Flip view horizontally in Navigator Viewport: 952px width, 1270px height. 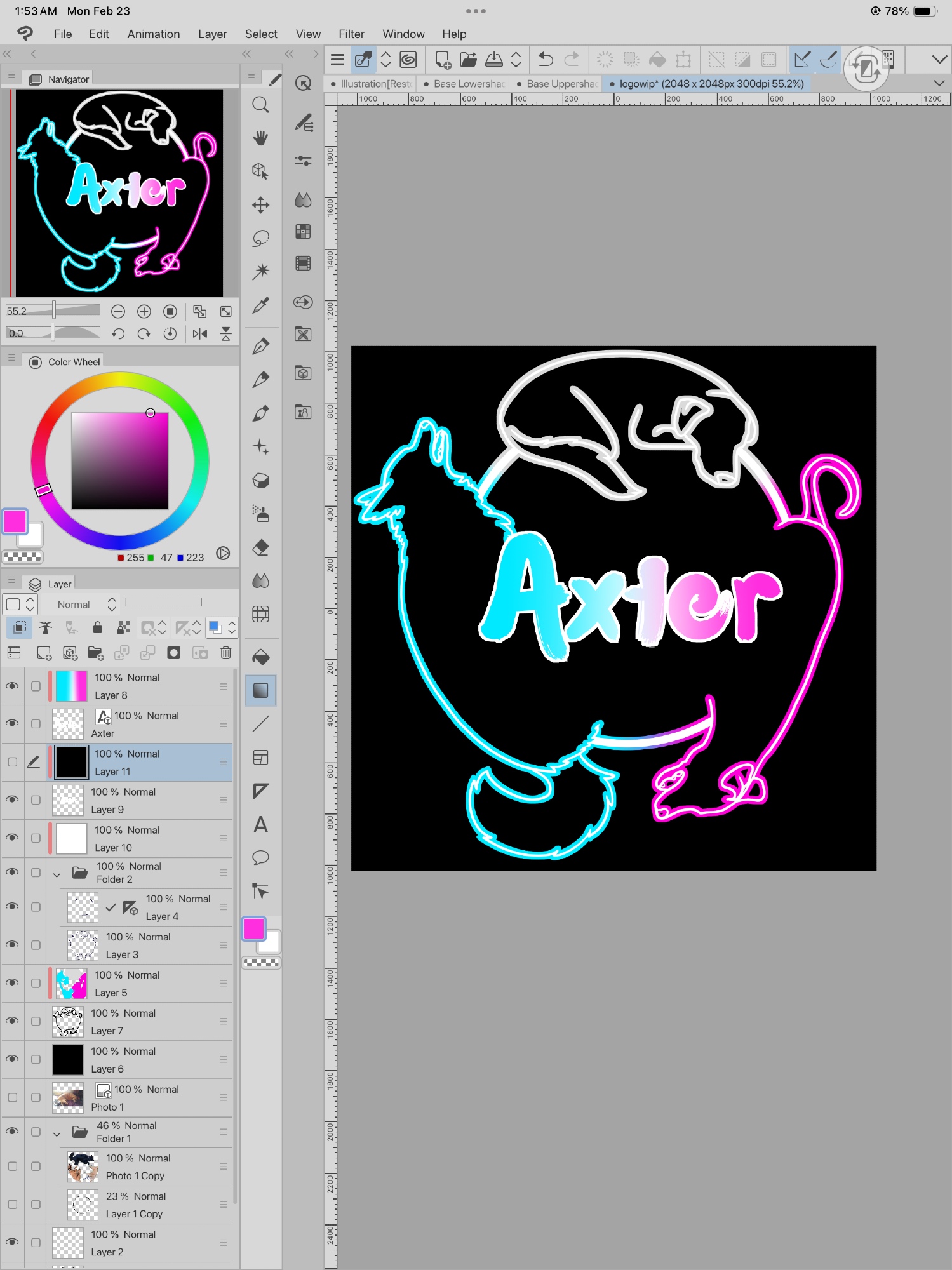[x=200, y=334]
